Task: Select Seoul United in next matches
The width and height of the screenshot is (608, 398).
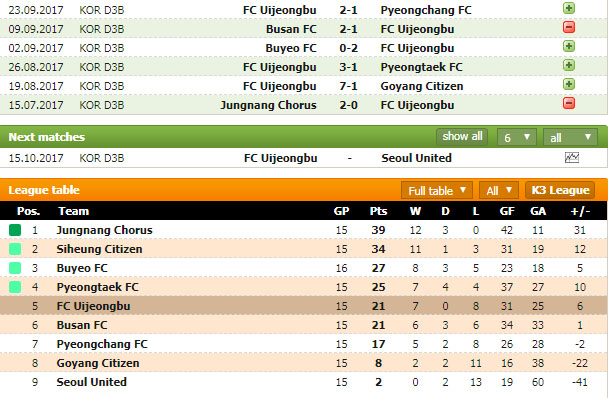Action: coord(416,158)
